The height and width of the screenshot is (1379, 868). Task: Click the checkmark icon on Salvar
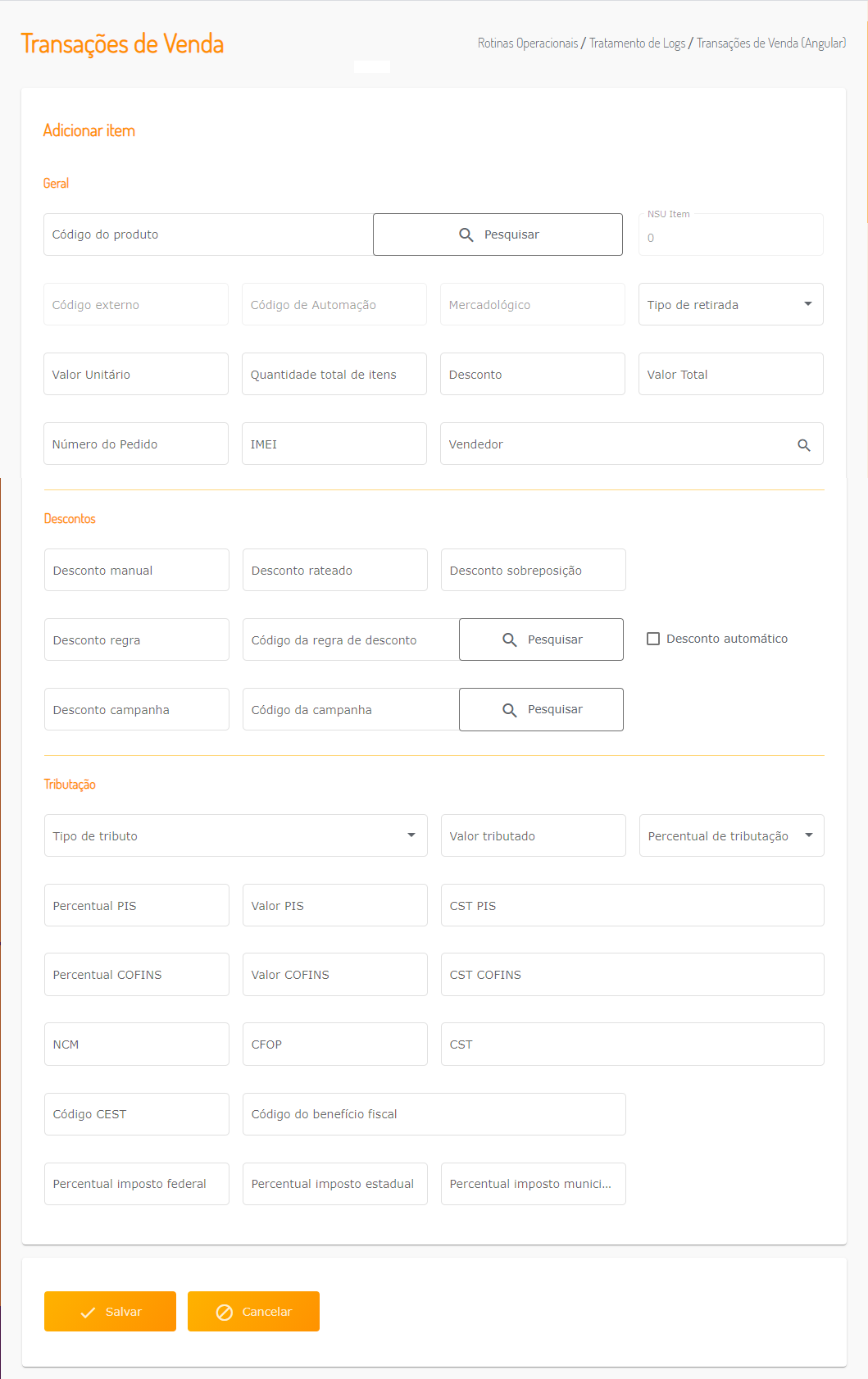coord(88,1313)
